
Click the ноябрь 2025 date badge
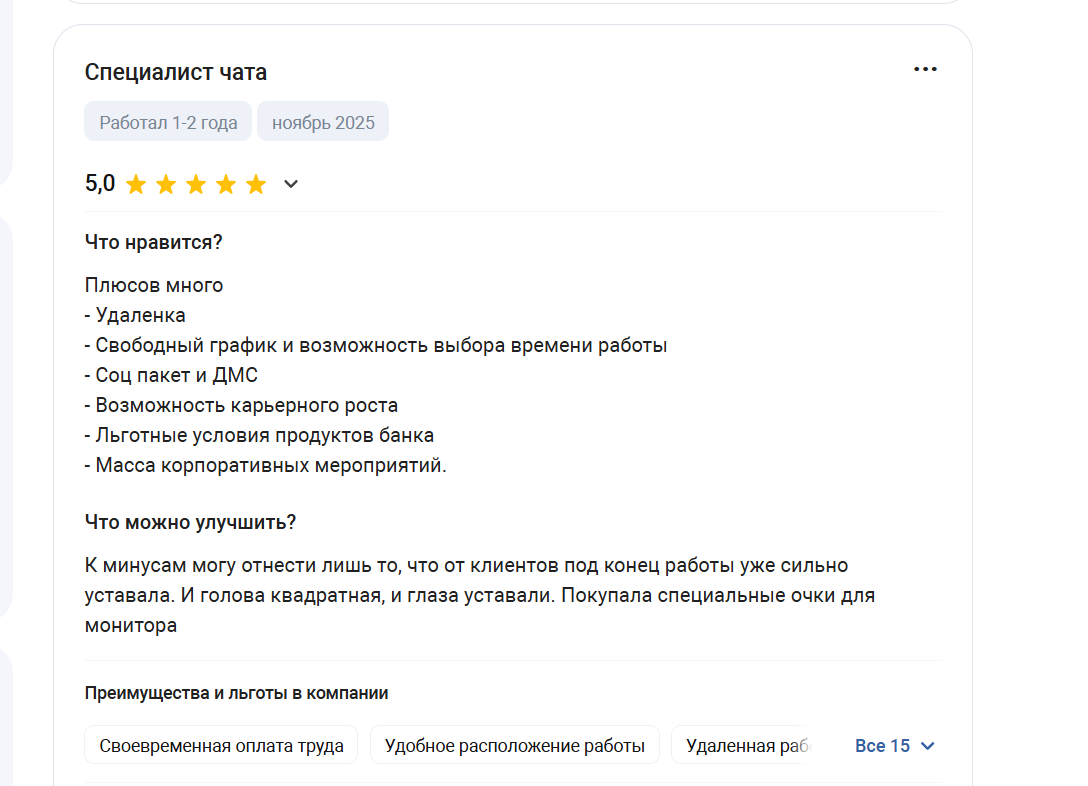click(323, 122)
